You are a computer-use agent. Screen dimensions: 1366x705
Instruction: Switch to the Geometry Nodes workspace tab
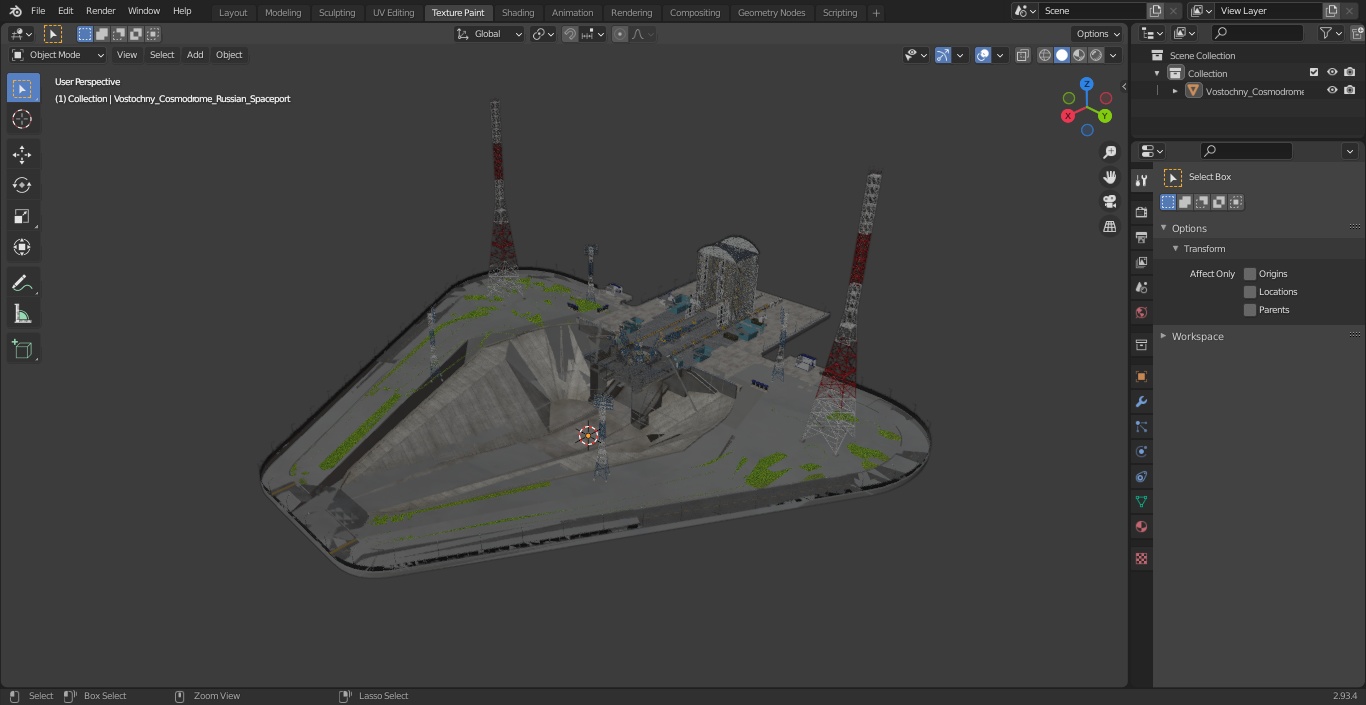(x=771, y=13)
